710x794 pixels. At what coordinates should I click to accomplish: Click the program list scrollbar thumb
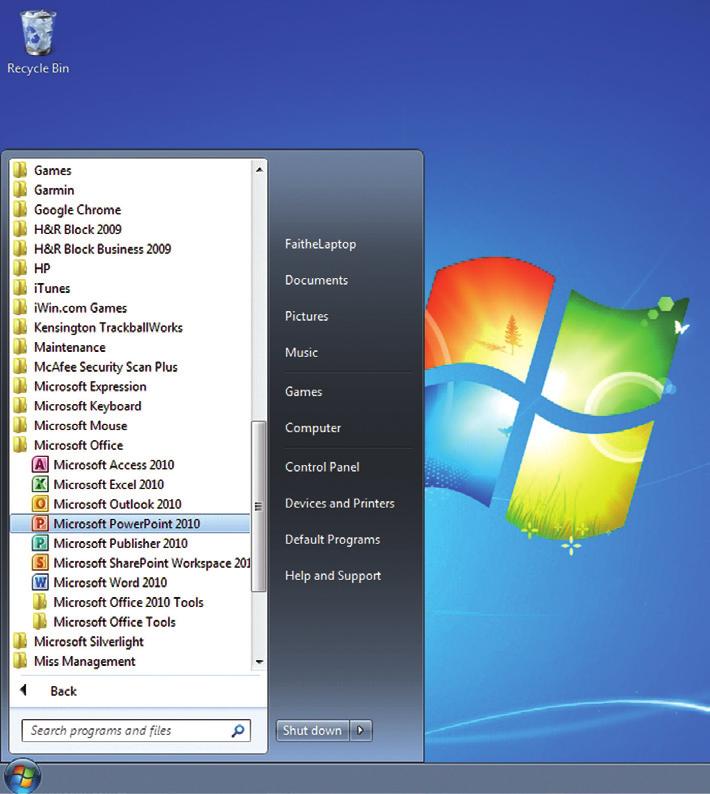[x=259, y=506]
